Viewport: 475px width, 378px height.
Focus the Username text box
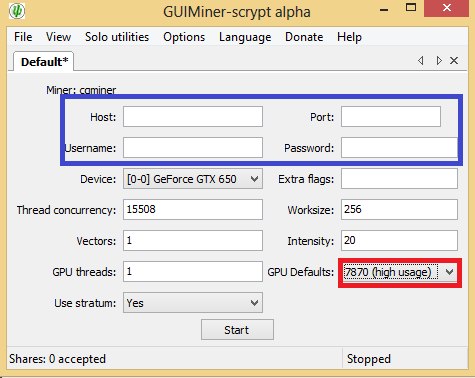tap(193, 147)
